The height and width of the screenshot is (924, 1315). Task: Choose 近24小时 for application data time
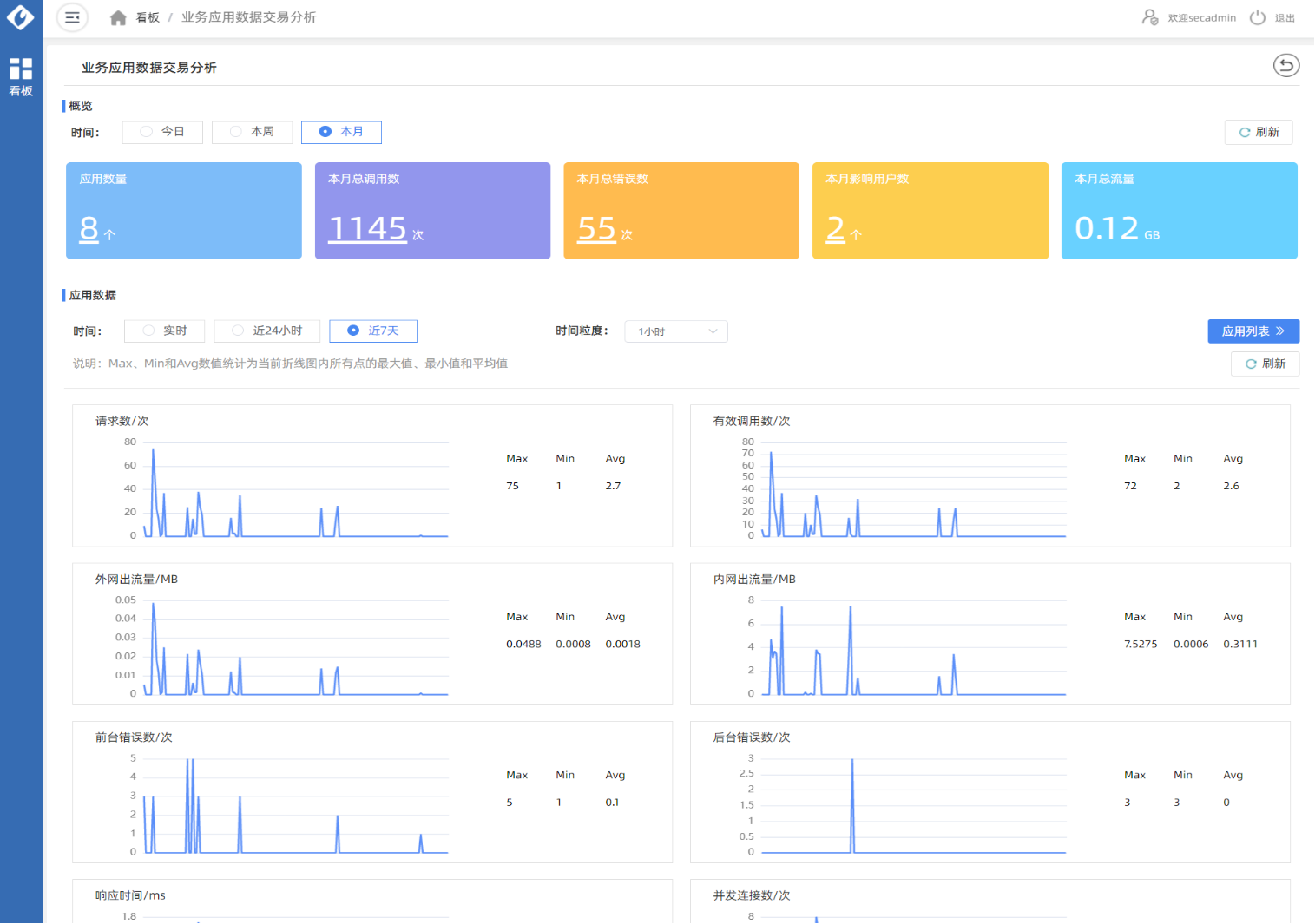click(267, 331)
